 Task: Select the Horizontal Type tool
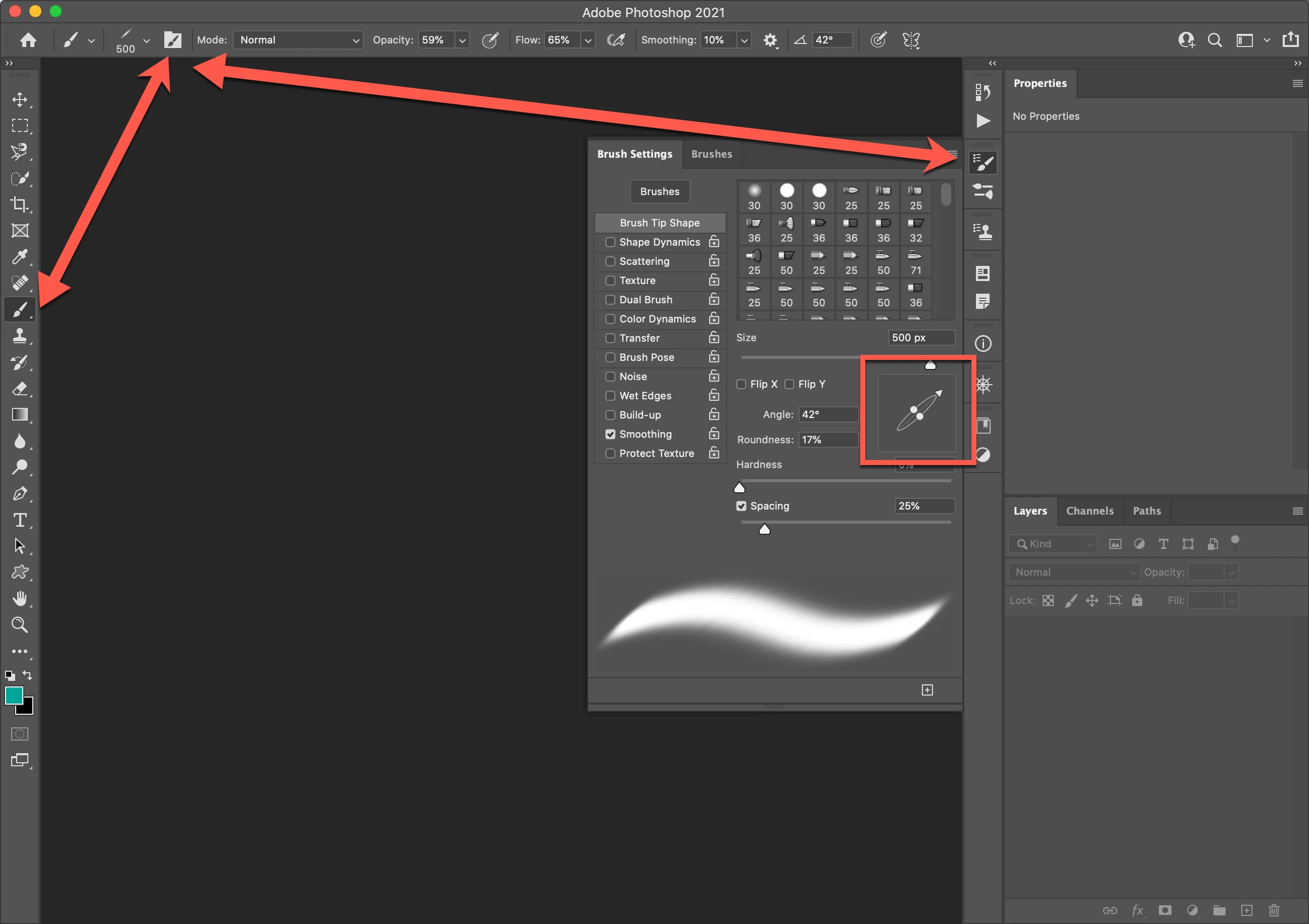(20, 520)
